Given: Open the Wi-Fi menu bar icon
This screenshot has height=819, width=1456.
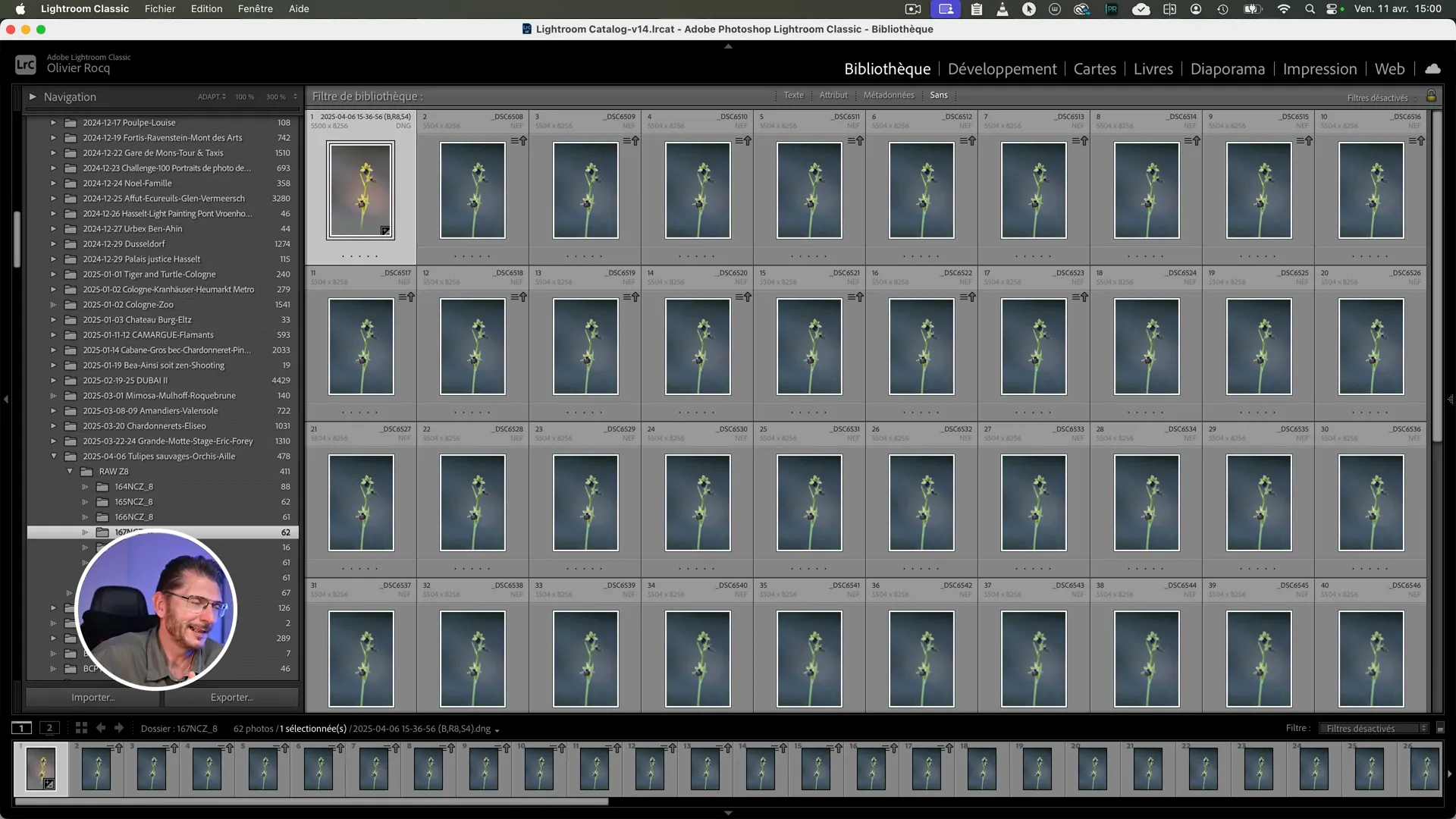Looking at the screenshot, I should point(1284,9).
